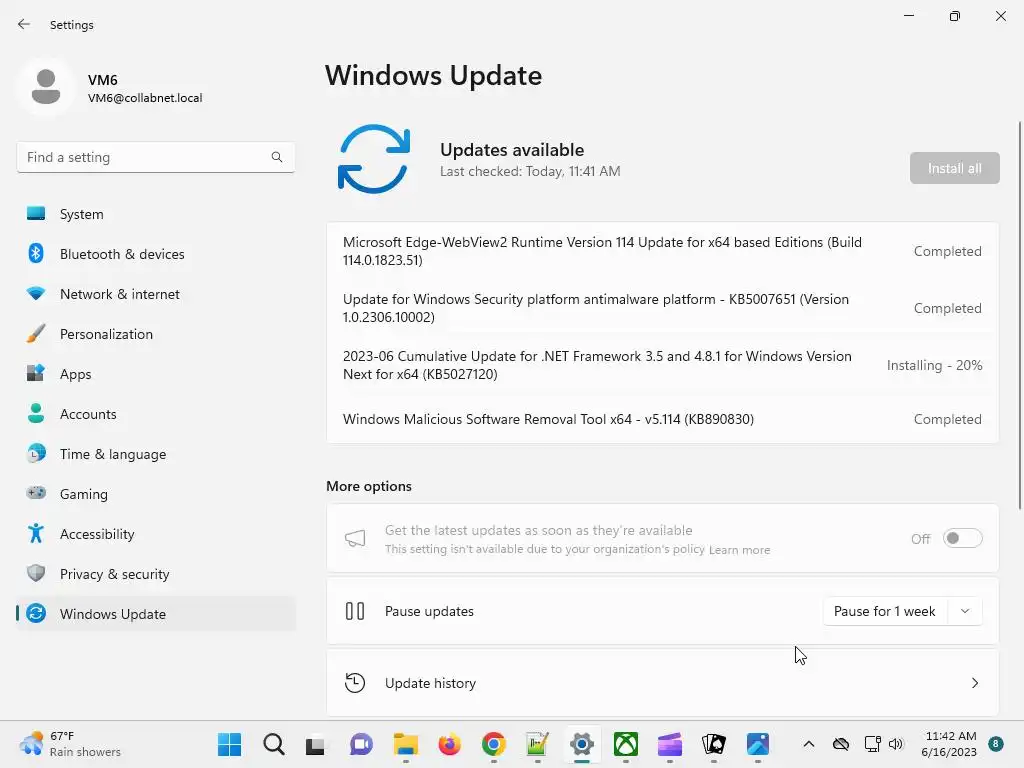Open the Clipchamp video editor in taskbar

[669, 744]
